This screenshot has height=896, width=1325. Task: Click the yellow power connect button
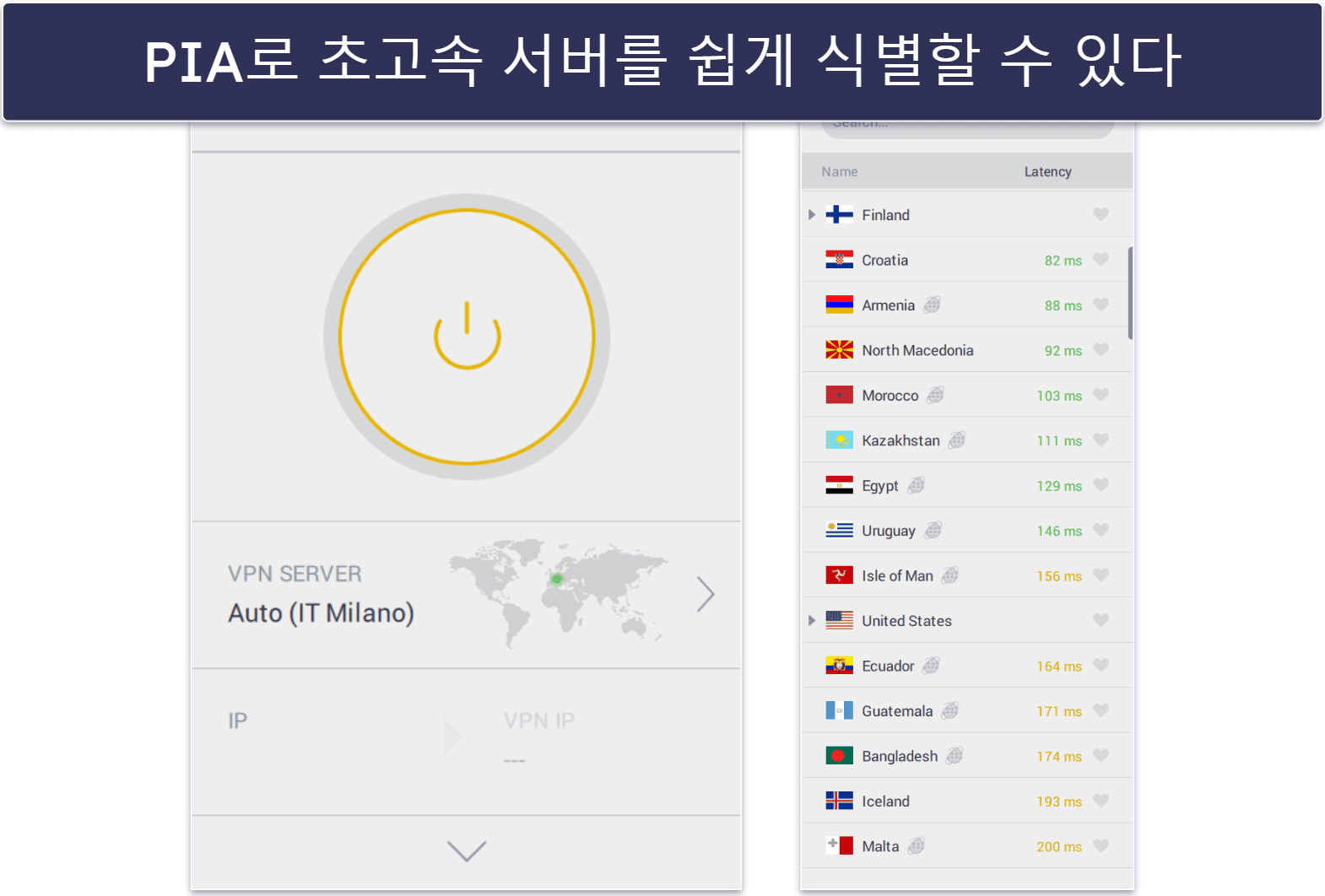coord(467,337)
